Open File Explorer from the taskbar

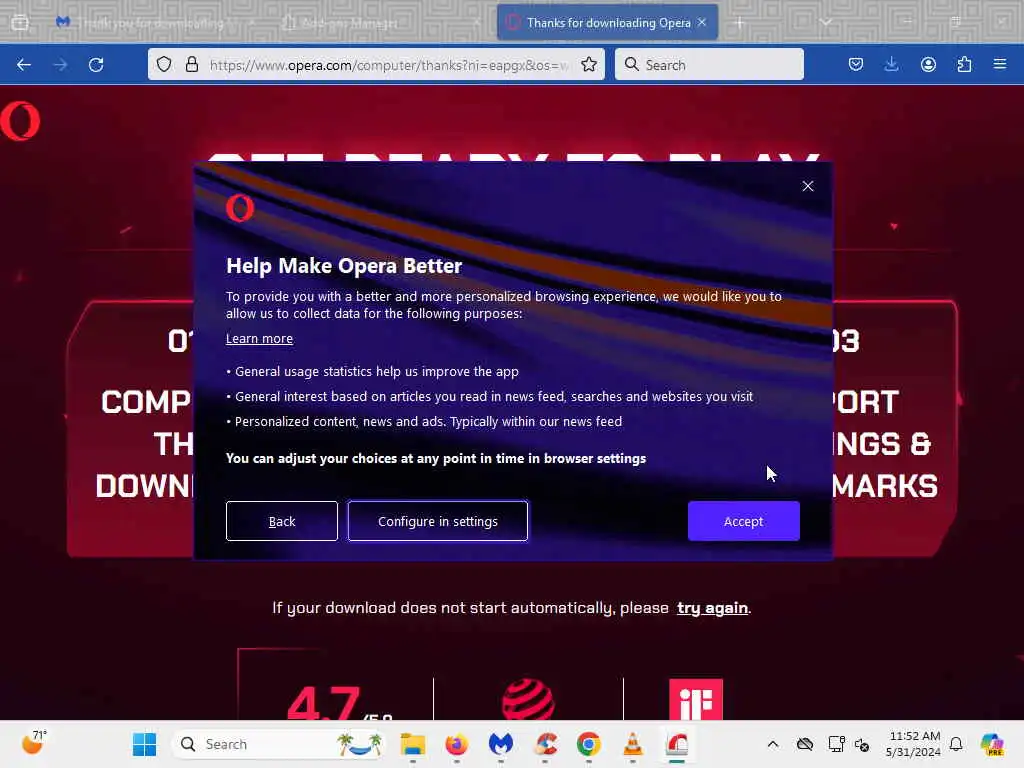413,744
